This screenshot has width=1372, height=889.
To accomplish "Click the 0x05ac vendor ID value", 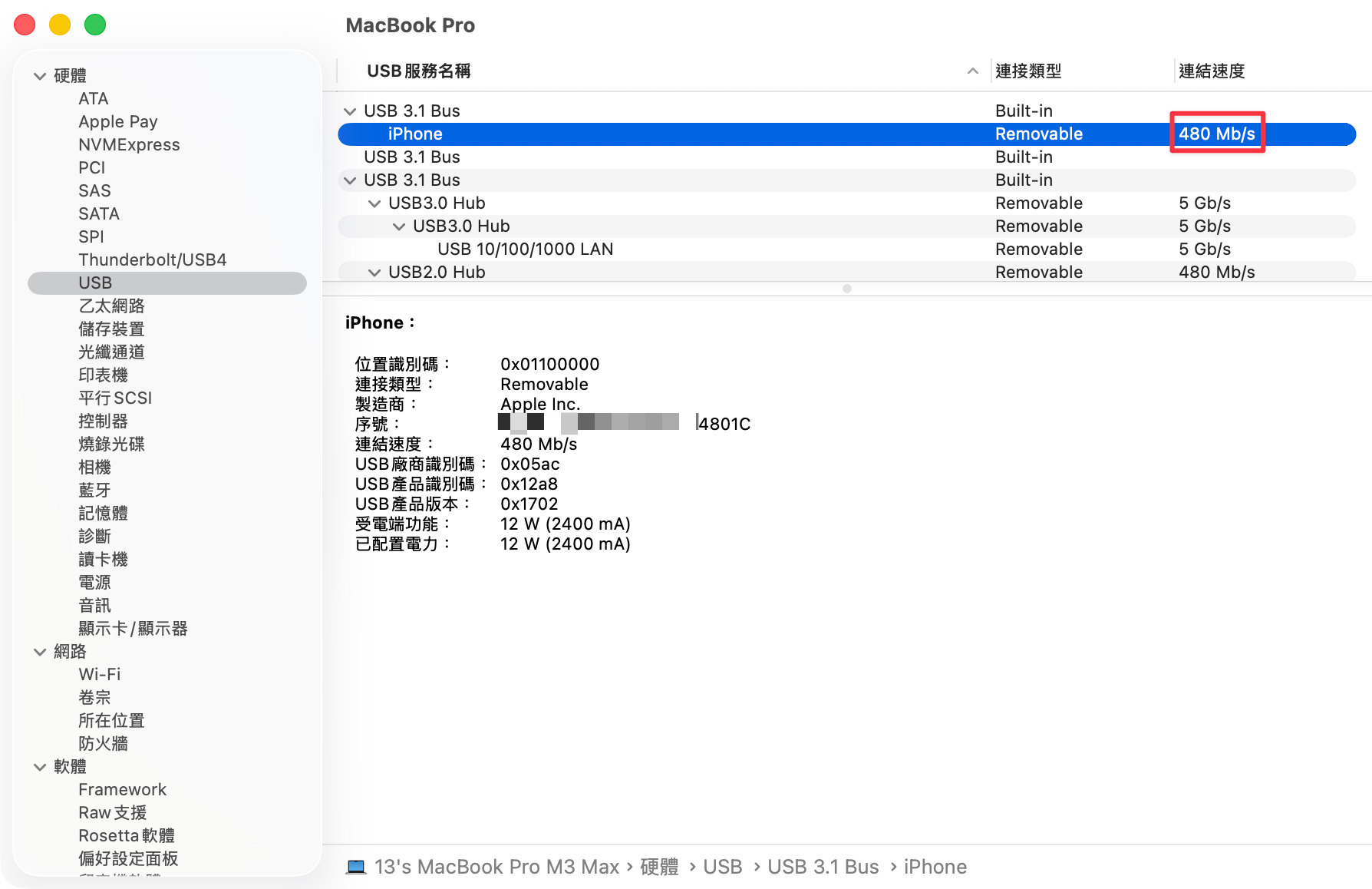I will pos(530,464).
